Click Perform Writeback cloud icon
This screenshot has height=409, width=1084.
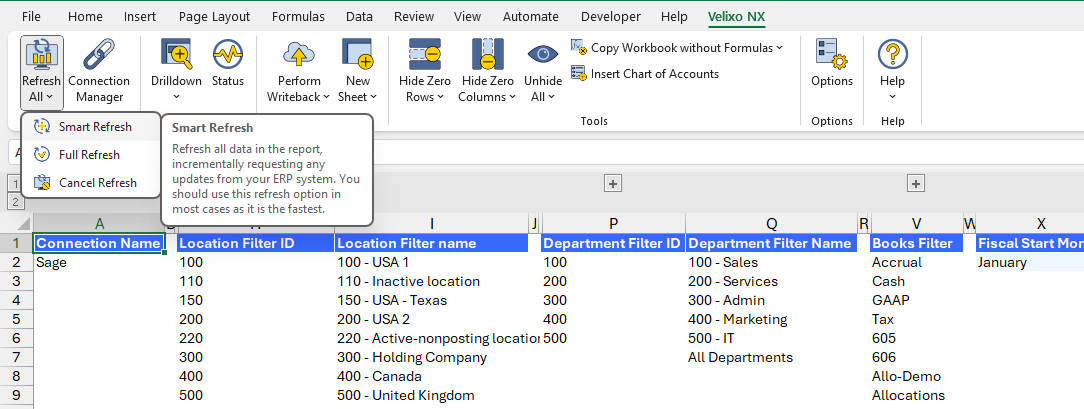[299, 54]
